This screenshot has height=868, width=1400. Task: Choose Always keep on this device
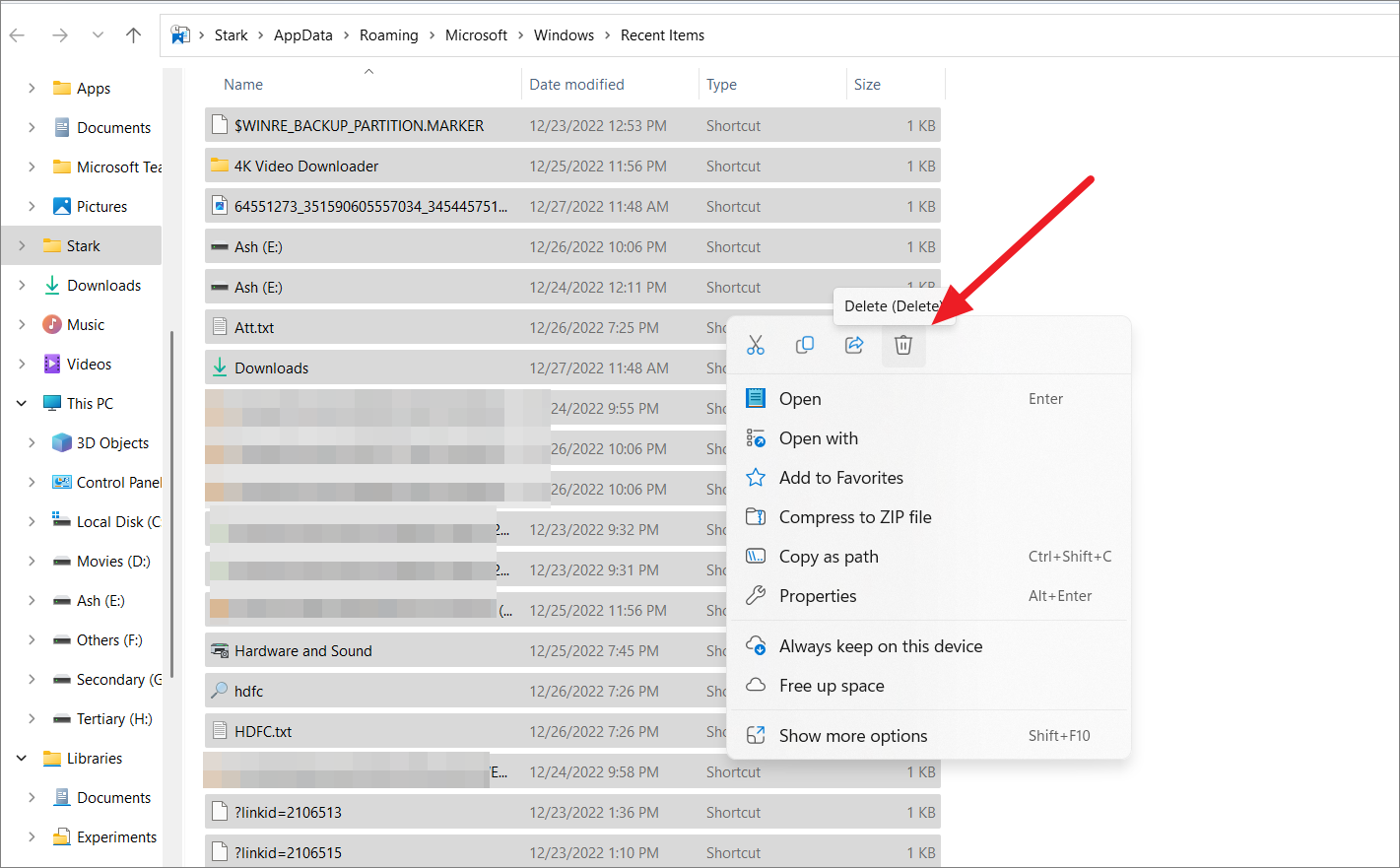point(880,645)
